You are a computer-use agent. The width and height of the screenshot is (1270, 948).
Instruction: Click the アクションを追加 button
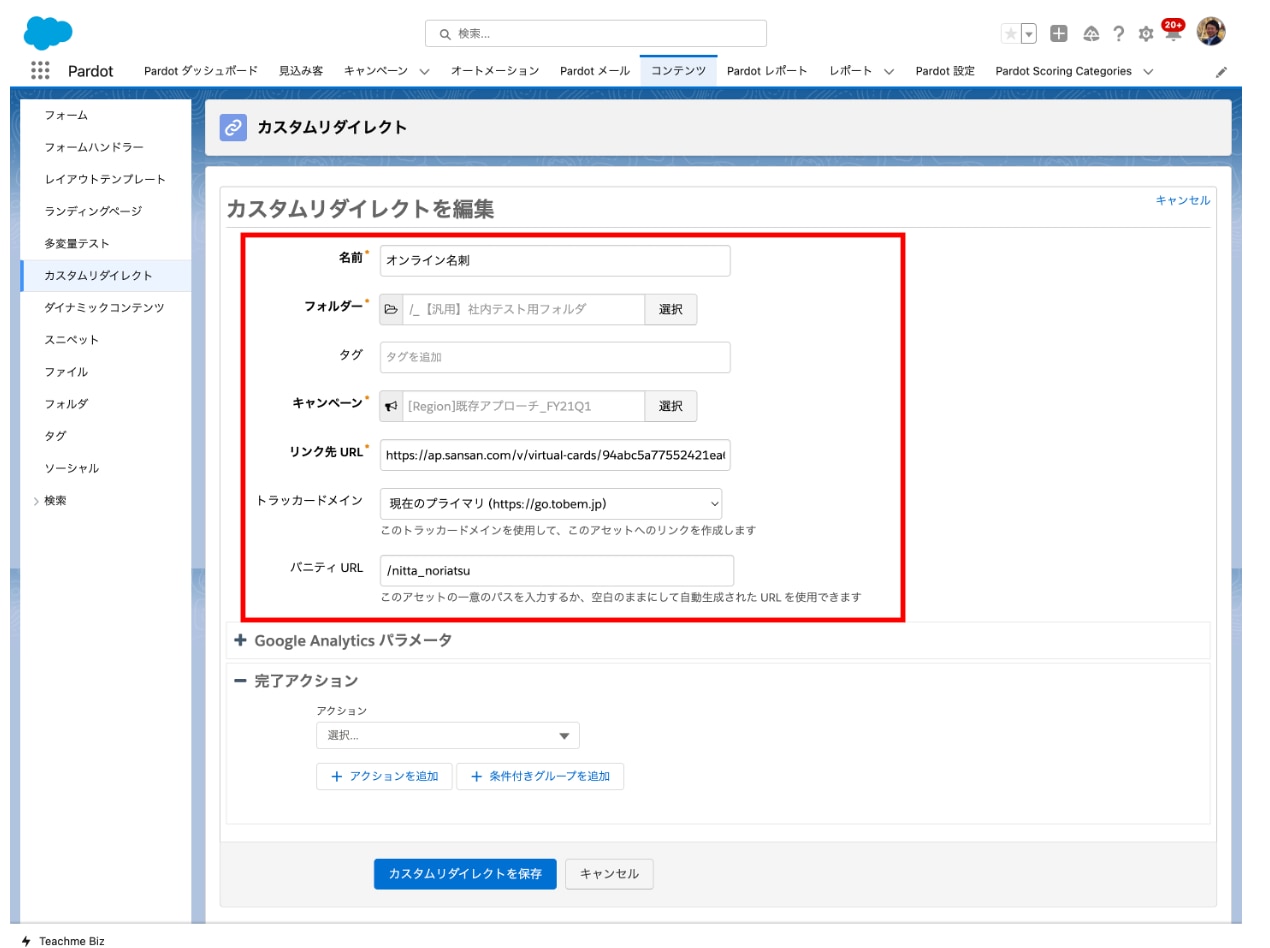[x=384, y=776]
